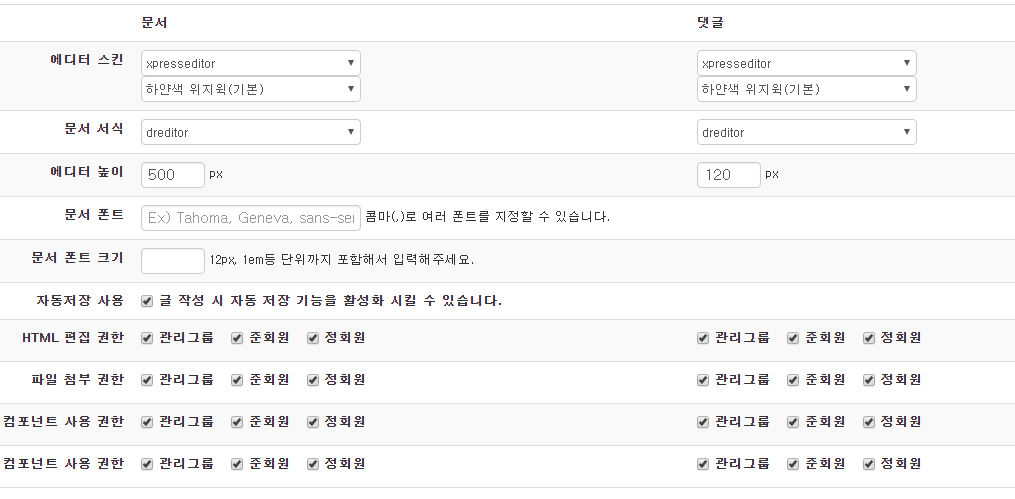Uncheck document HTML 편집 권한 관리그룹
The width and height of the screenshot is (1015, 499).
click(x=147, y=338)
